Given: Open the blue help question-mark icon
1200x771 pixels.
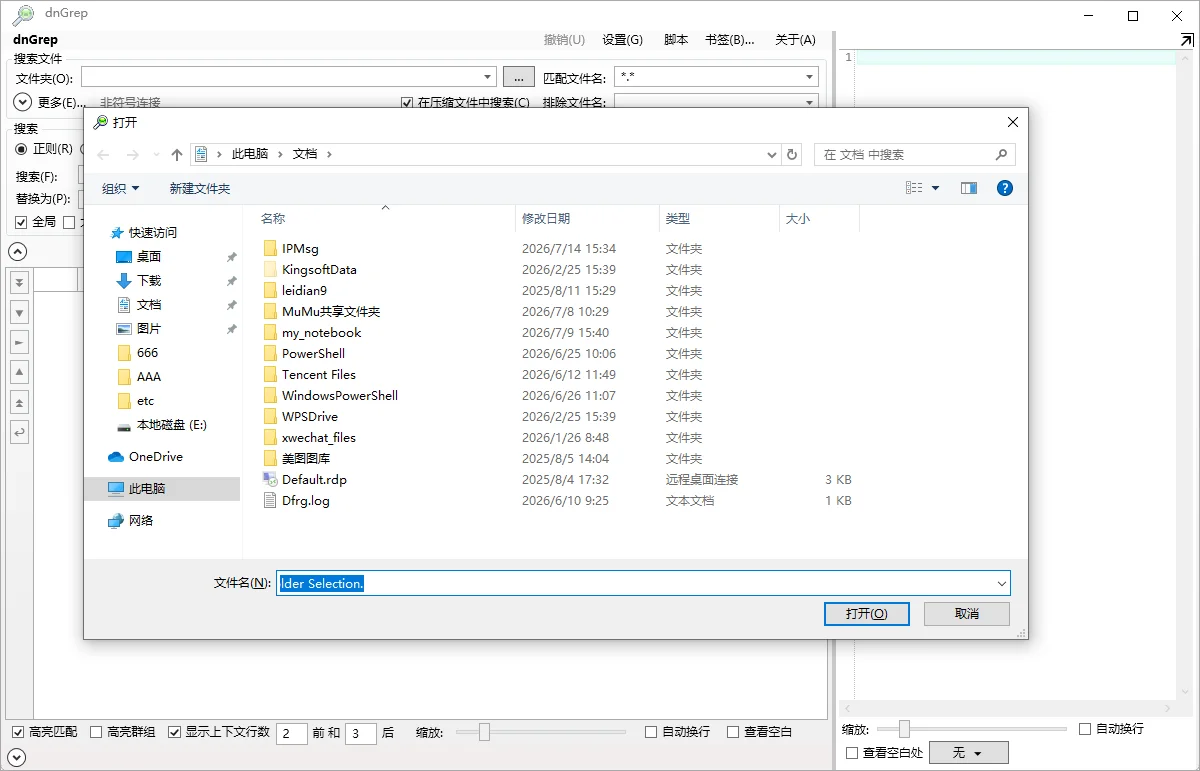Looking at the screenshot, I should (1005, 188).
